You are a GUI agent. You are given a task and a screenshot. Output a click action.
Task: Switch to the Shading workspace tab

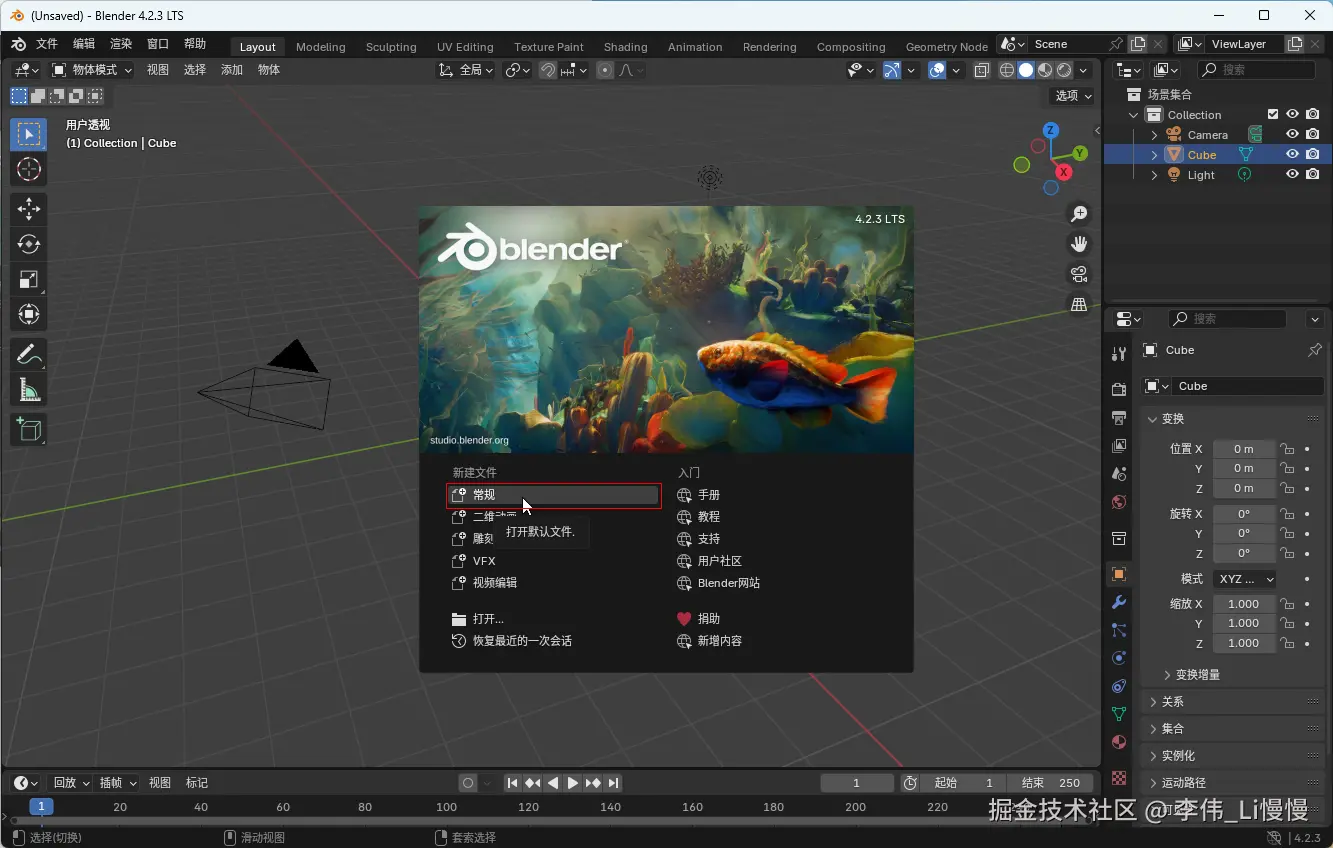[x=626, y=47]
